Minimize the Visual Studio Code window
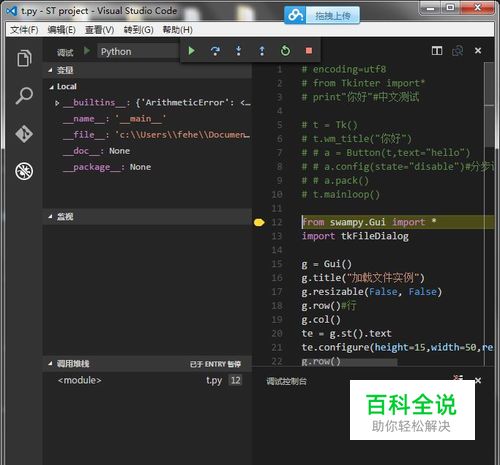Screen dimensions: 500x465 point(430,8)
